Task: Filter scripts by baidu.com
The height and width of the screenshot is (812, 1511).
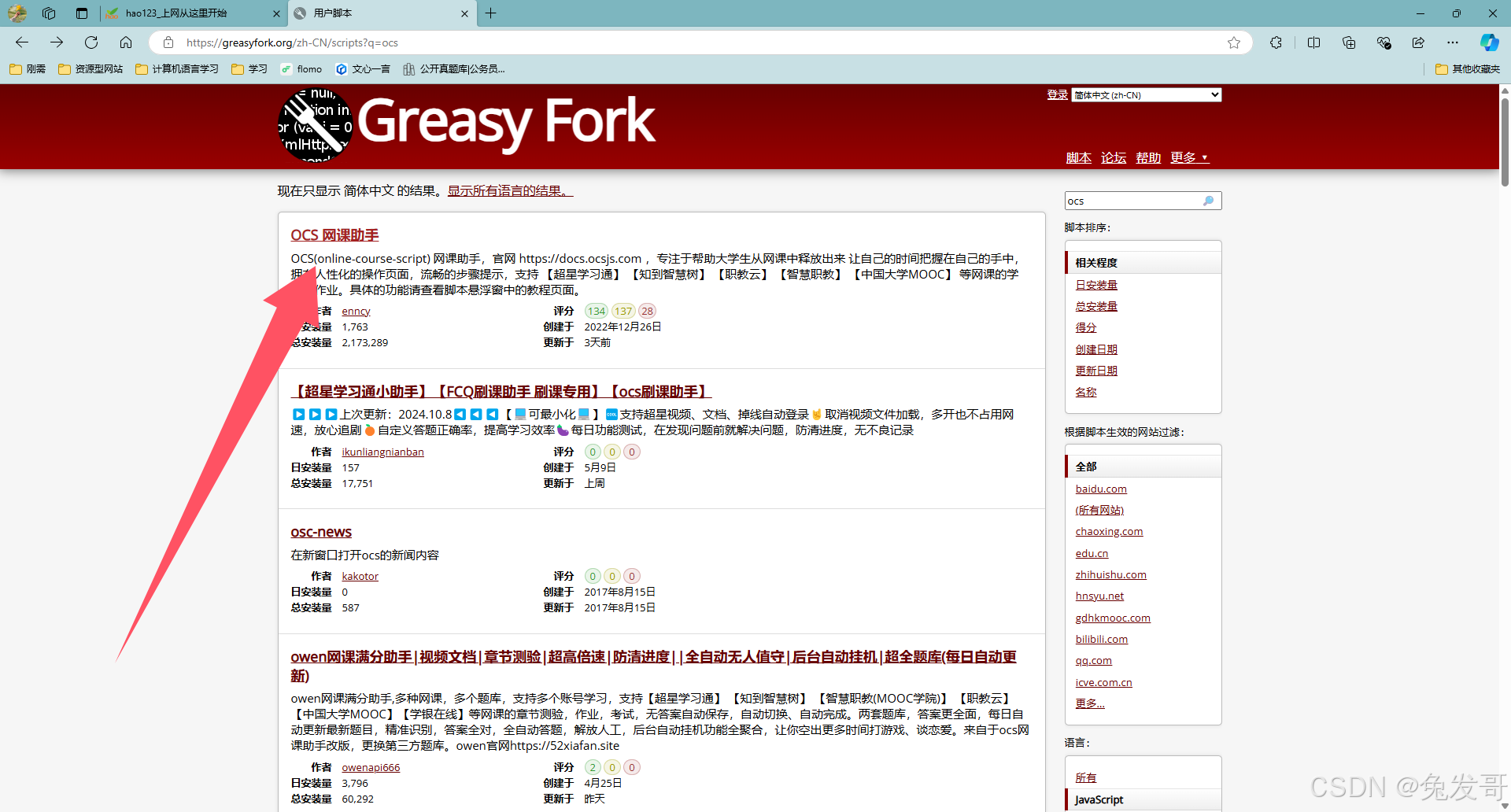Action: (x=1101, y=489)
